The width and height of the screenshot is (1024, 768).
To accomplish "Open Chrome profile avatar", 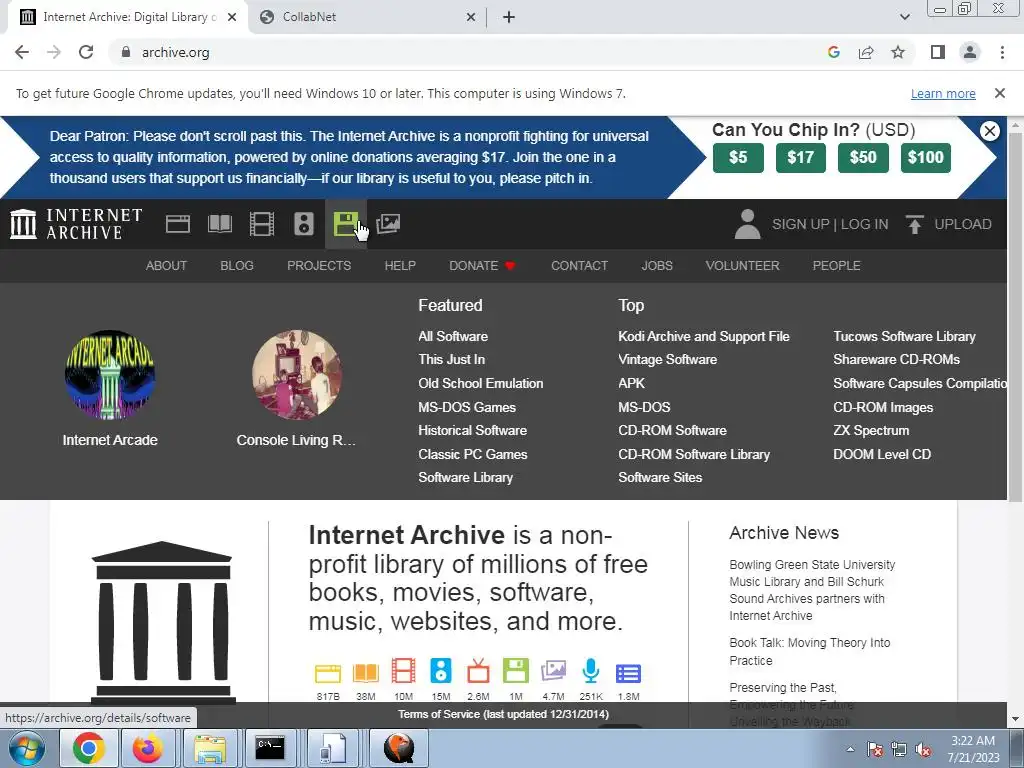I will [970, 52].
